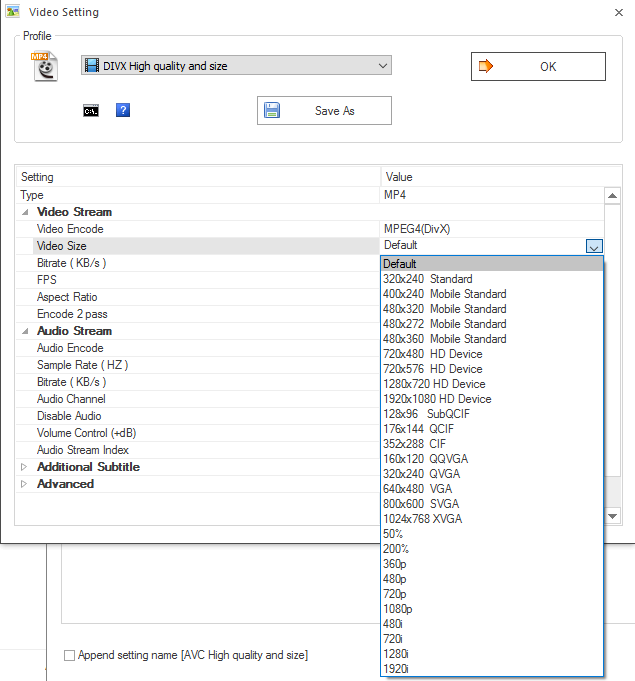Click the MP4 type value cell
The height and width of the screenshot is (681, 635).
point(492,195)
